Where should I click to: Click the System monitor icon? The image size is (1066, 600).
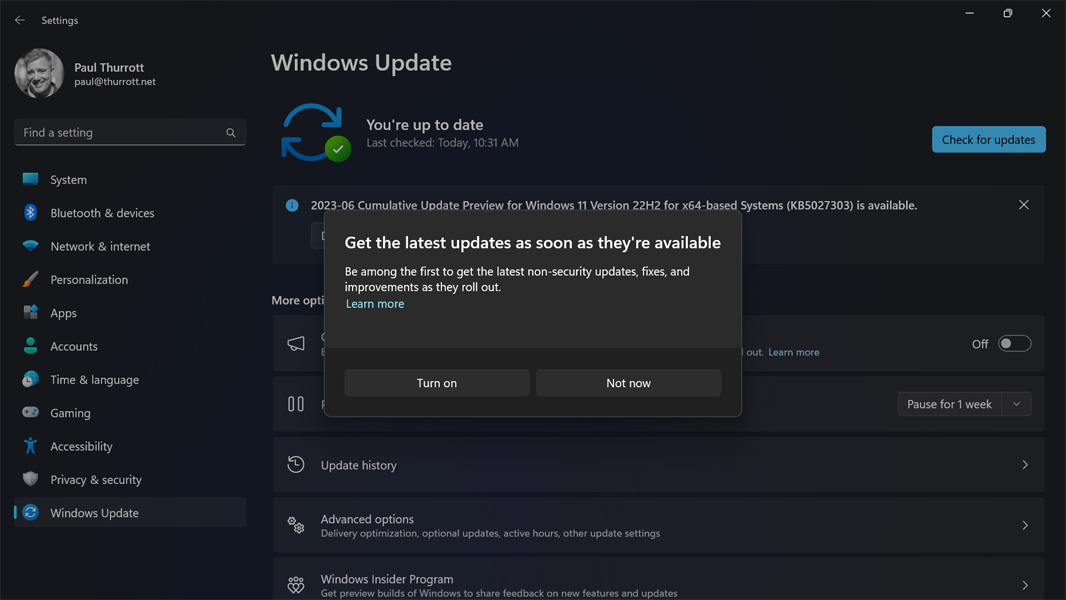tap(31, 179)
